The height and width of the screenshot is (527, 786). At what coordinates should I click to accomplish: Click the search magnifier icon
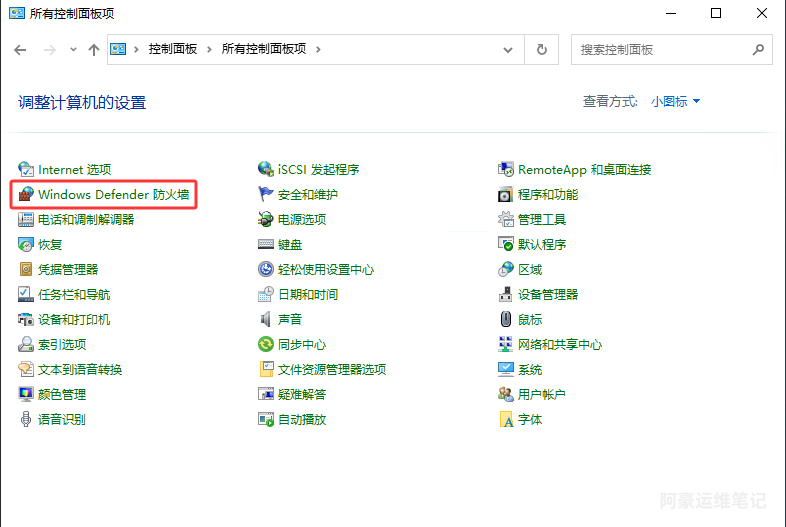(x=758, y=50)
